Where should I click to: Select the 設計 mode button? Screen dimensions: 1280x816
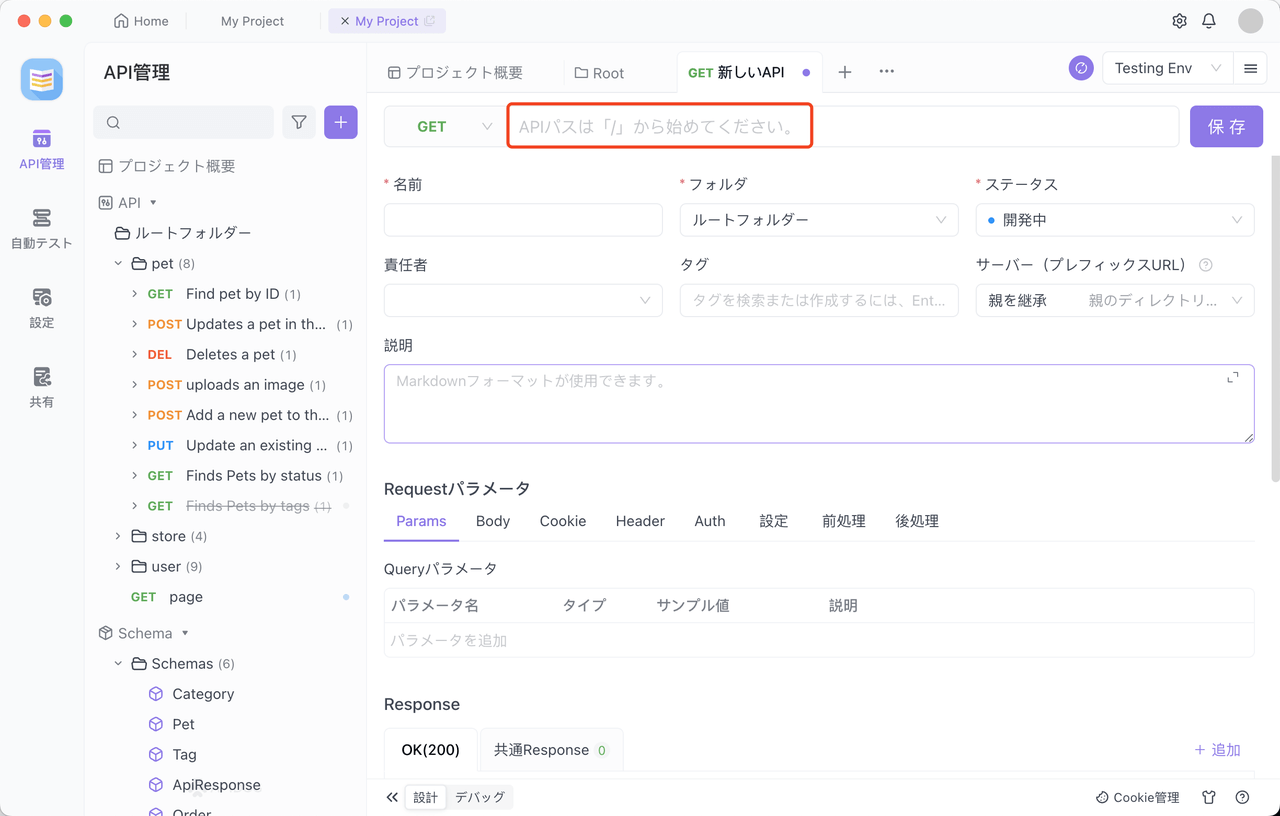point(426,797)
